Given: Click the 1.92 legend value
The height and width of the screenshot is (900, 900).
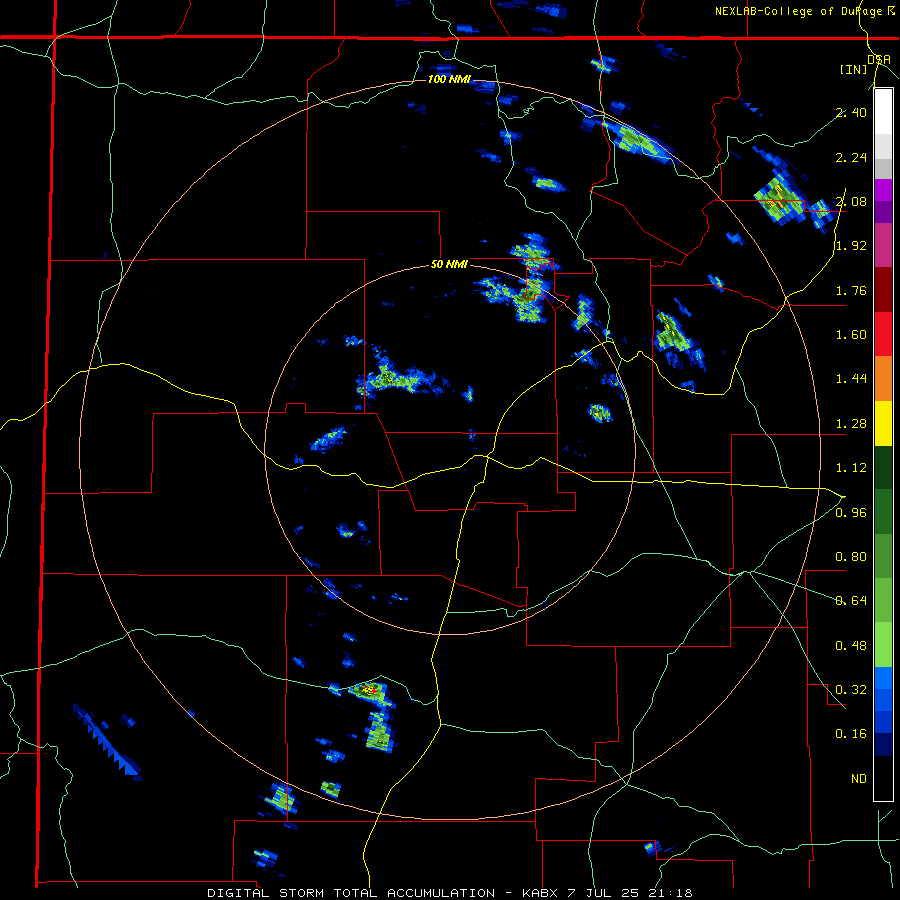Looking at the screenshot, I should [x=851, y=246].
